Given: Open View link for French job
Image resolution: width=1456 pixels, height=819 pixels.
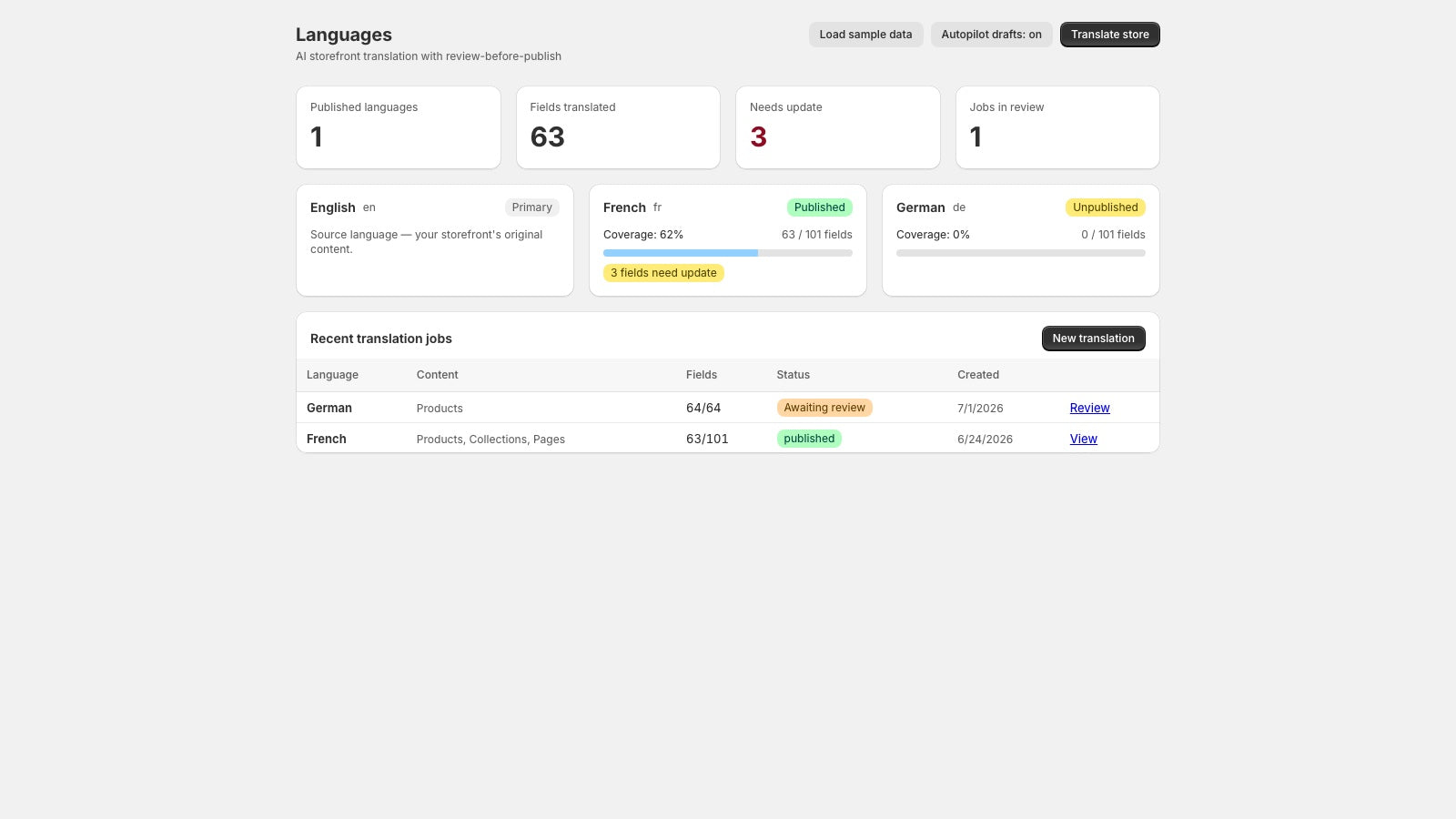Looking at the screenshot, I should tap(1083, 439).
